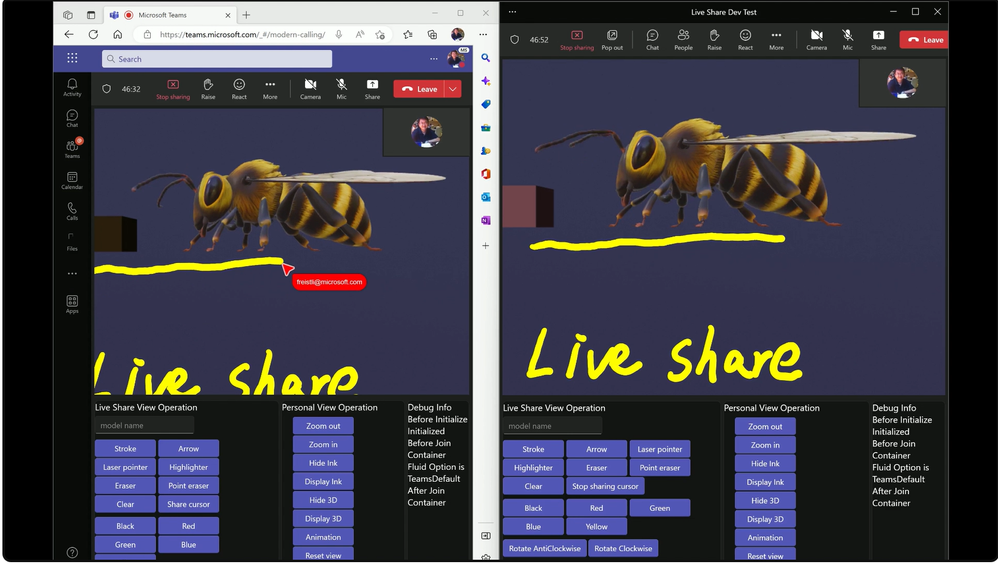Viewport: 998px width, 564px height.
Task: Click Stop sharing in Live Share Dev Test window
Action: tap(577, 40)
